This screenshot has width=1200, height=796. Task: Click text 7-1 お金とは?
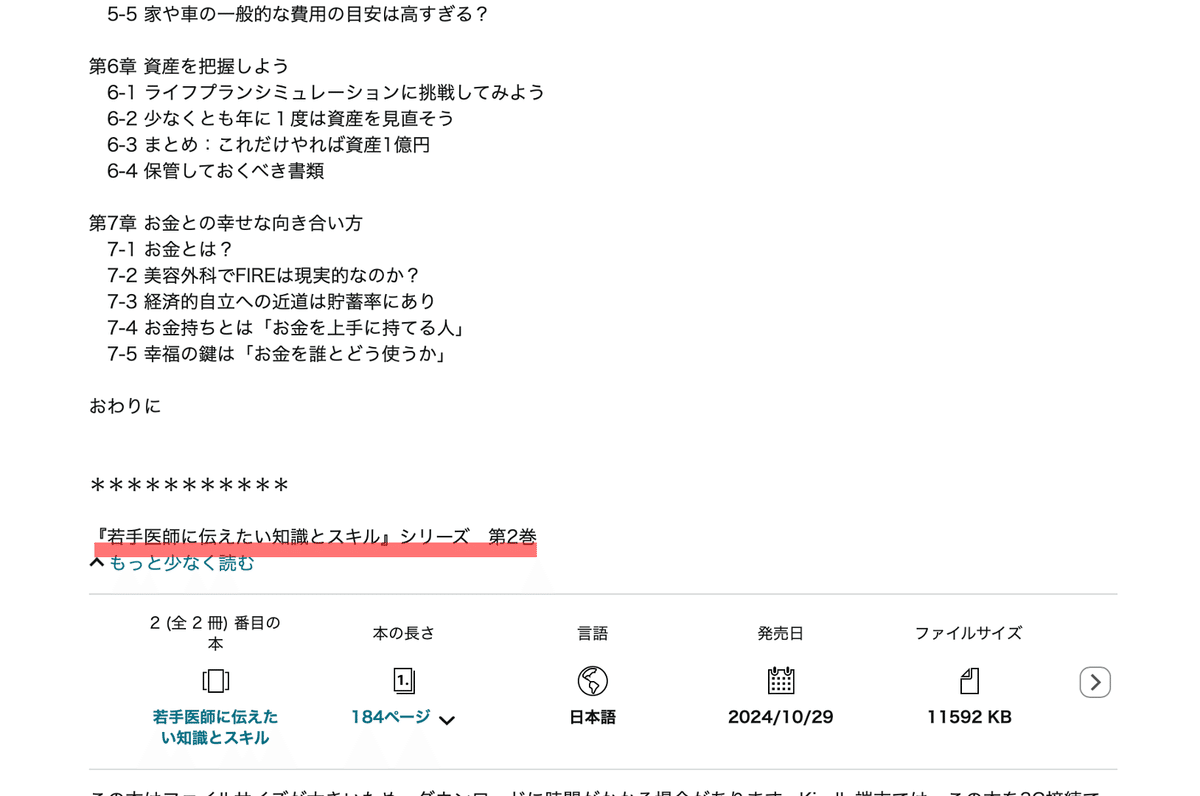pos(171,249)
